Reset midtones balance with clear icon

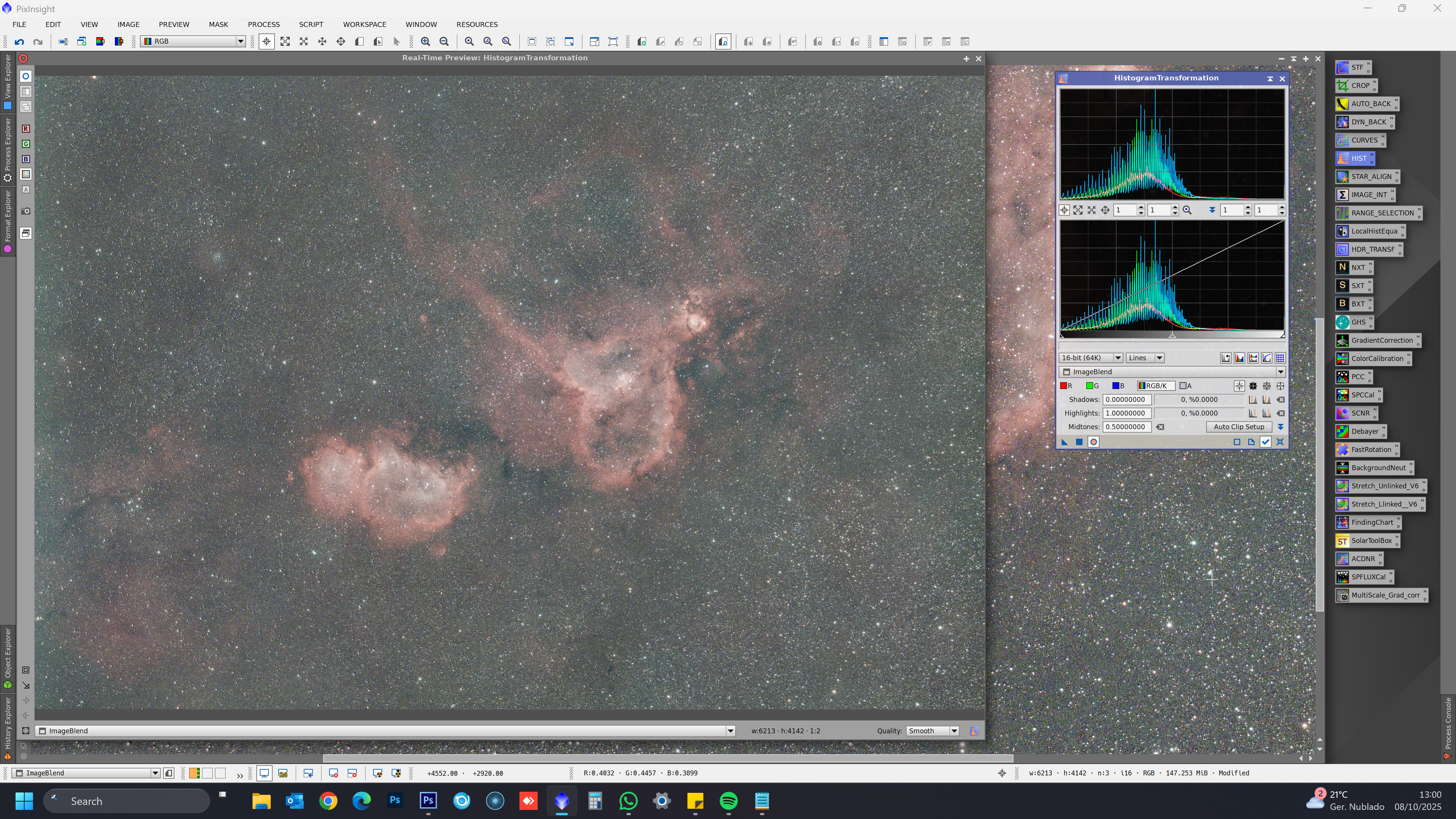pos(1160,427)
